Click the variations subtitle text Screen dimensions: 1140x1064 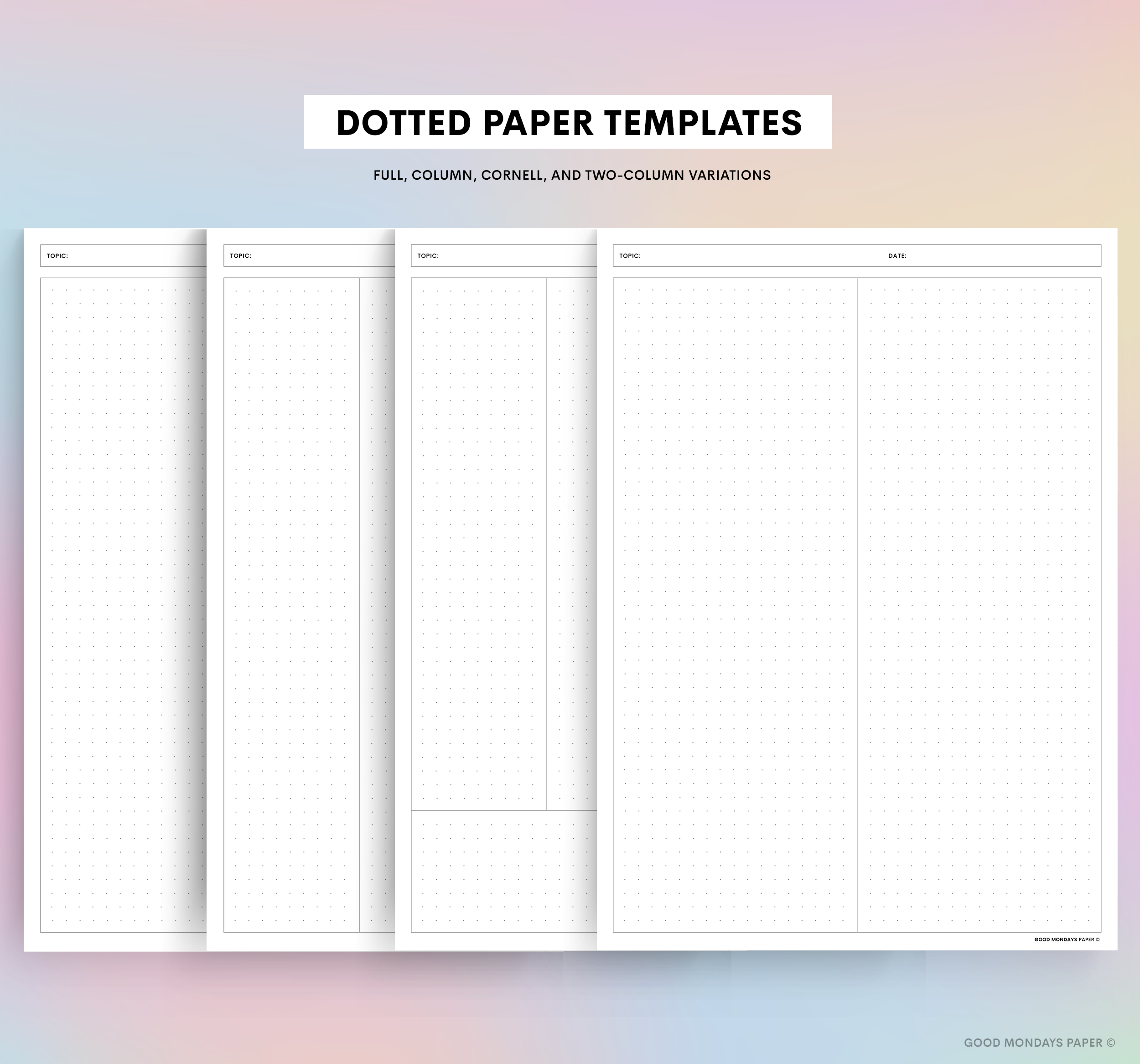click(572, 175)
